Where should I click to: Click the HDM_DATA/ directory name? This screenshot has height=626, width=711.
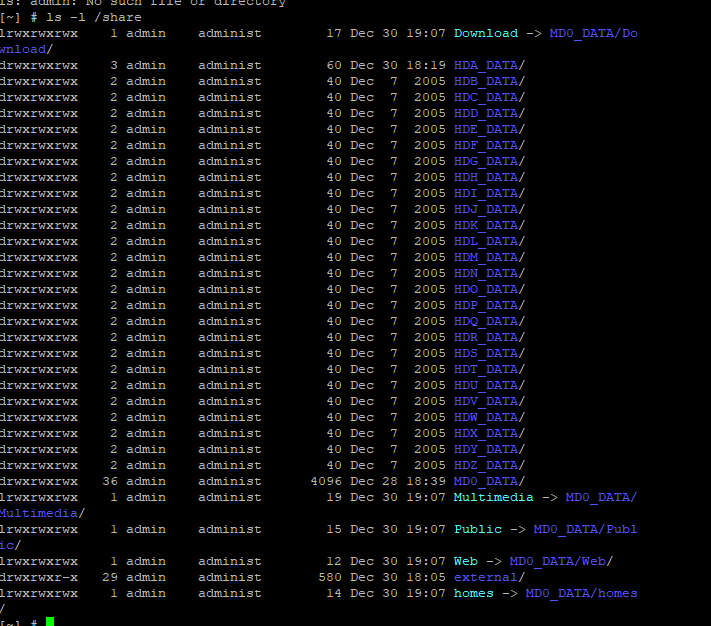pos(489,257)
